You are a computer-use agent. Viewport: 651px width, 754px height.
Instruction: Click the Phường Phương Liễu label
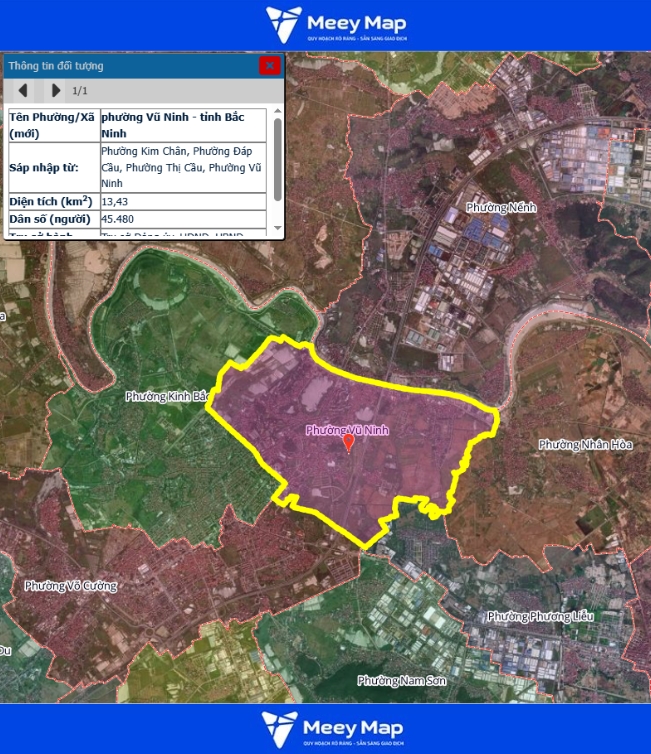click(539, 616)
